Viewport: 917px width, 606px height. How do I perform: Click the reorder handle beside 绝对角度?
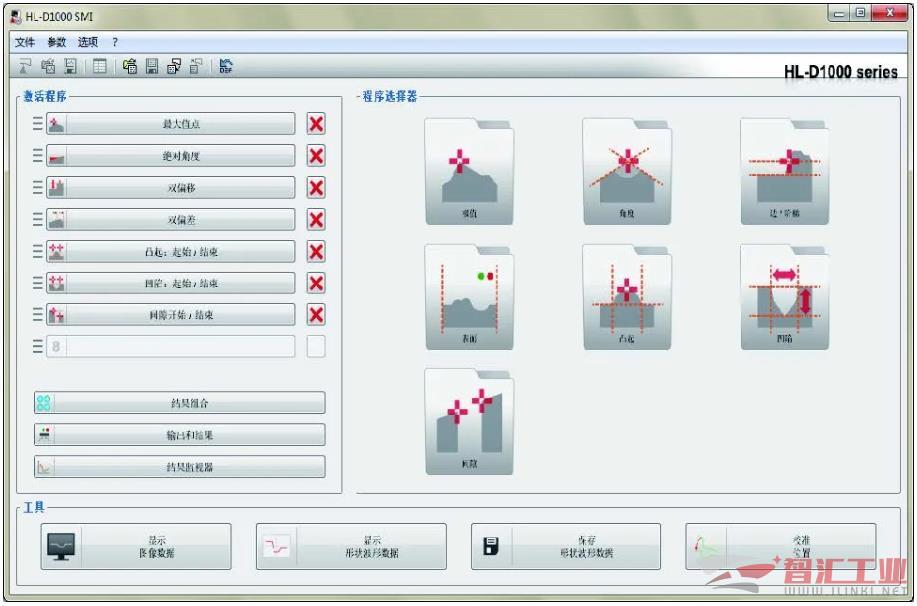(x=37, y=156)
